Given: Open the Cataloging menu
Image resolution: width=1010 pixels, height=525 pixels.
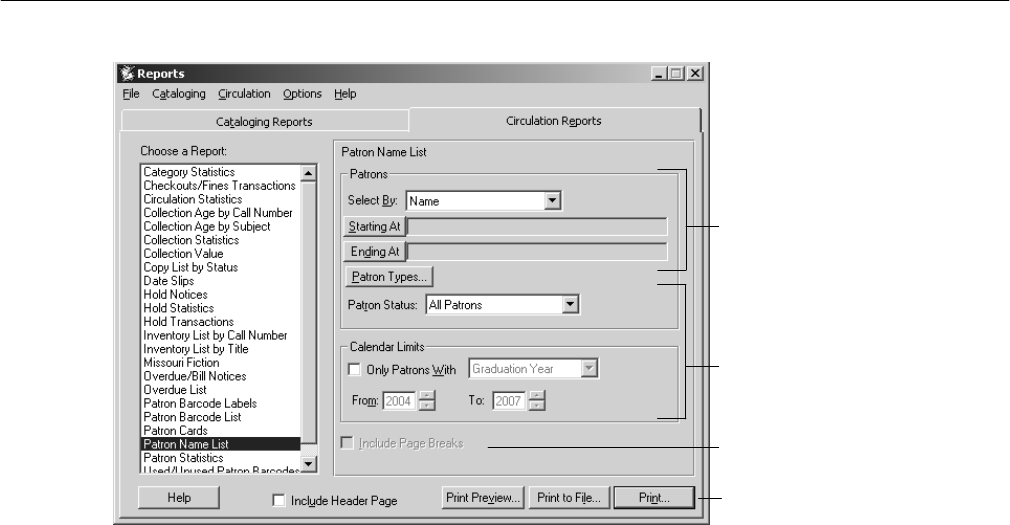Looking at the screenshot, I should click(178, 94).
